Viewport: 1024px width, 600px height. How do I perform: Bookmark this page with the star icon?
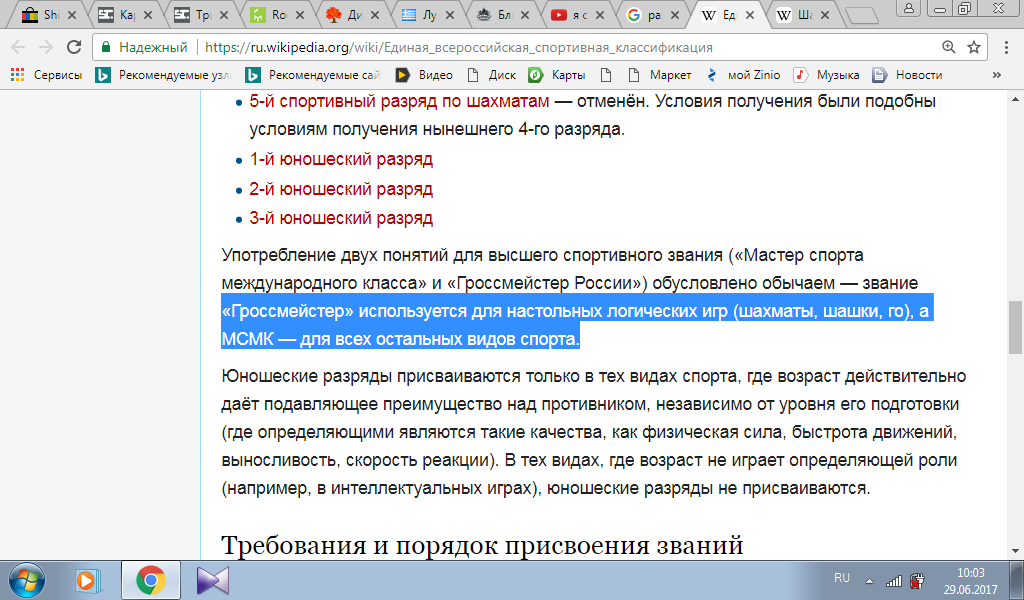click(x=974, y=47)
